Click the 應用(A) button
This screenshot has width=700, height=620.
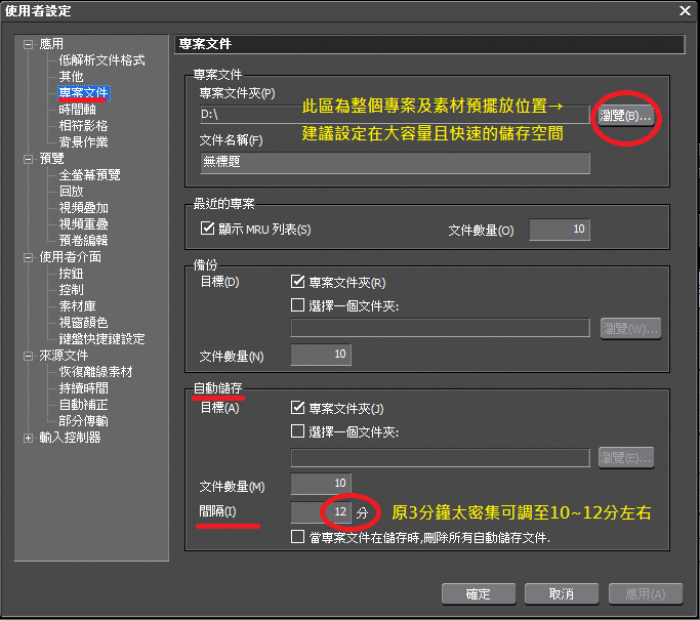[x=645, y=594]
